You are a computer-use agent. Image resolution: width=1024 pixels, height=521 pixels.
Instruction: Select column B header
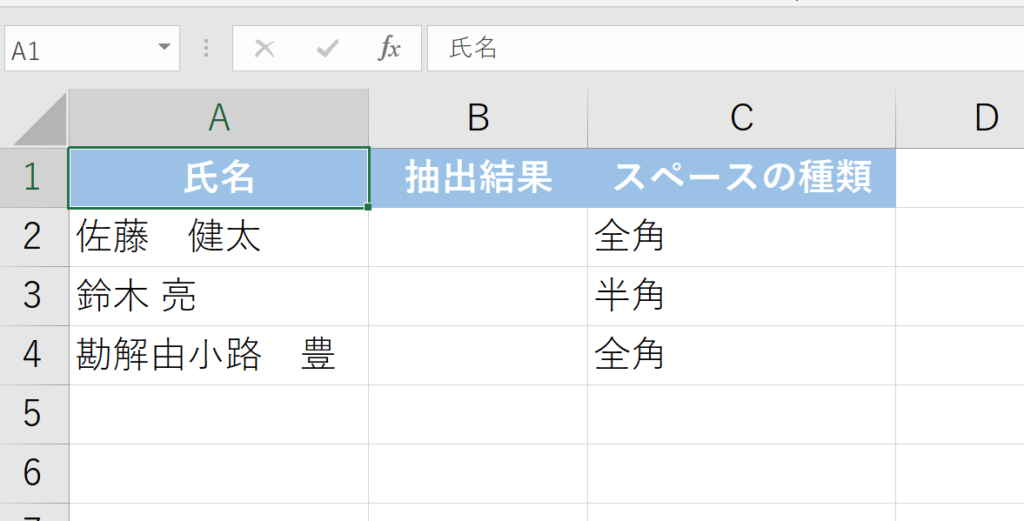(x=478, y=118)
